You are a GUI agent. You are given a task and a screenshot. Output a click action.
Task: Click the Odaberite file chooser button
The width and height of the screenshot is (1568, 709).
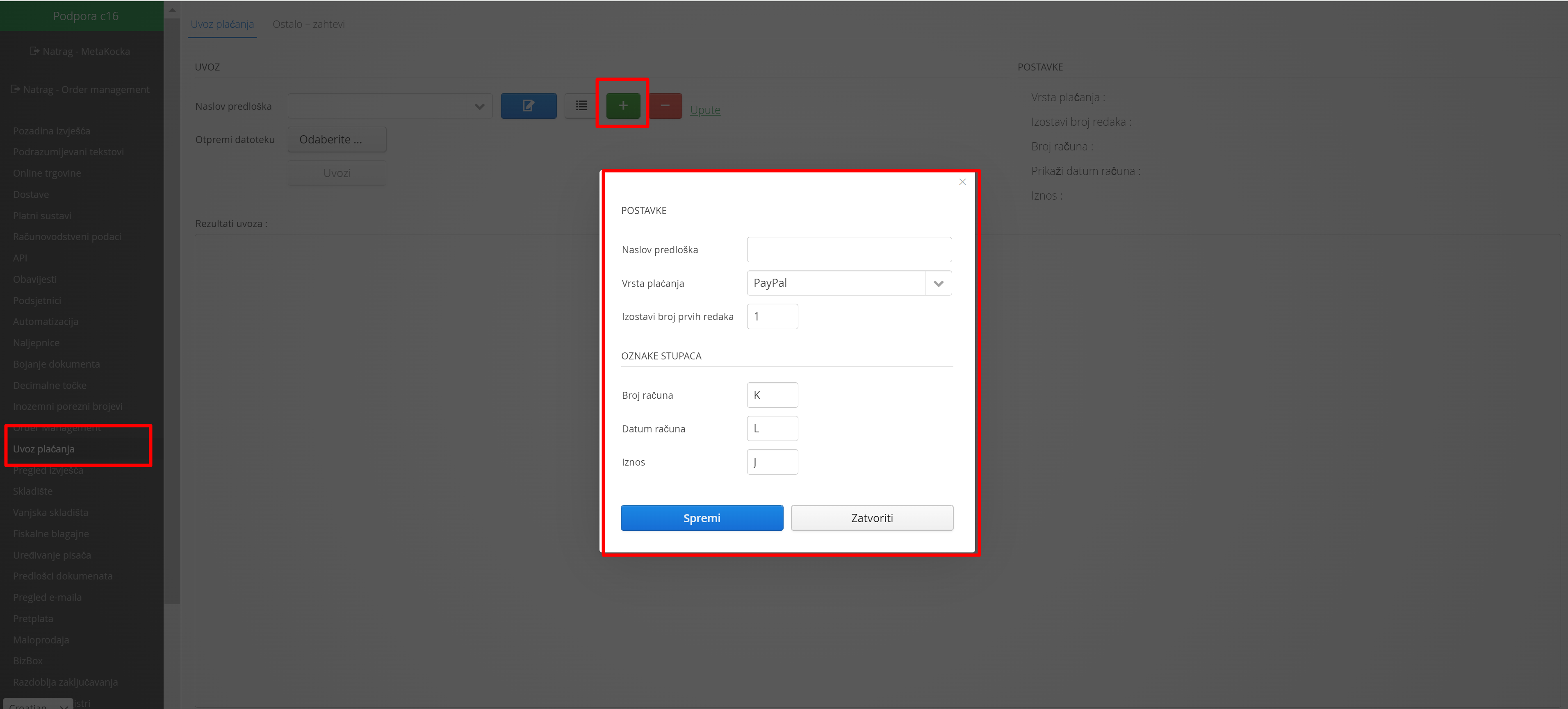point(337,139)
